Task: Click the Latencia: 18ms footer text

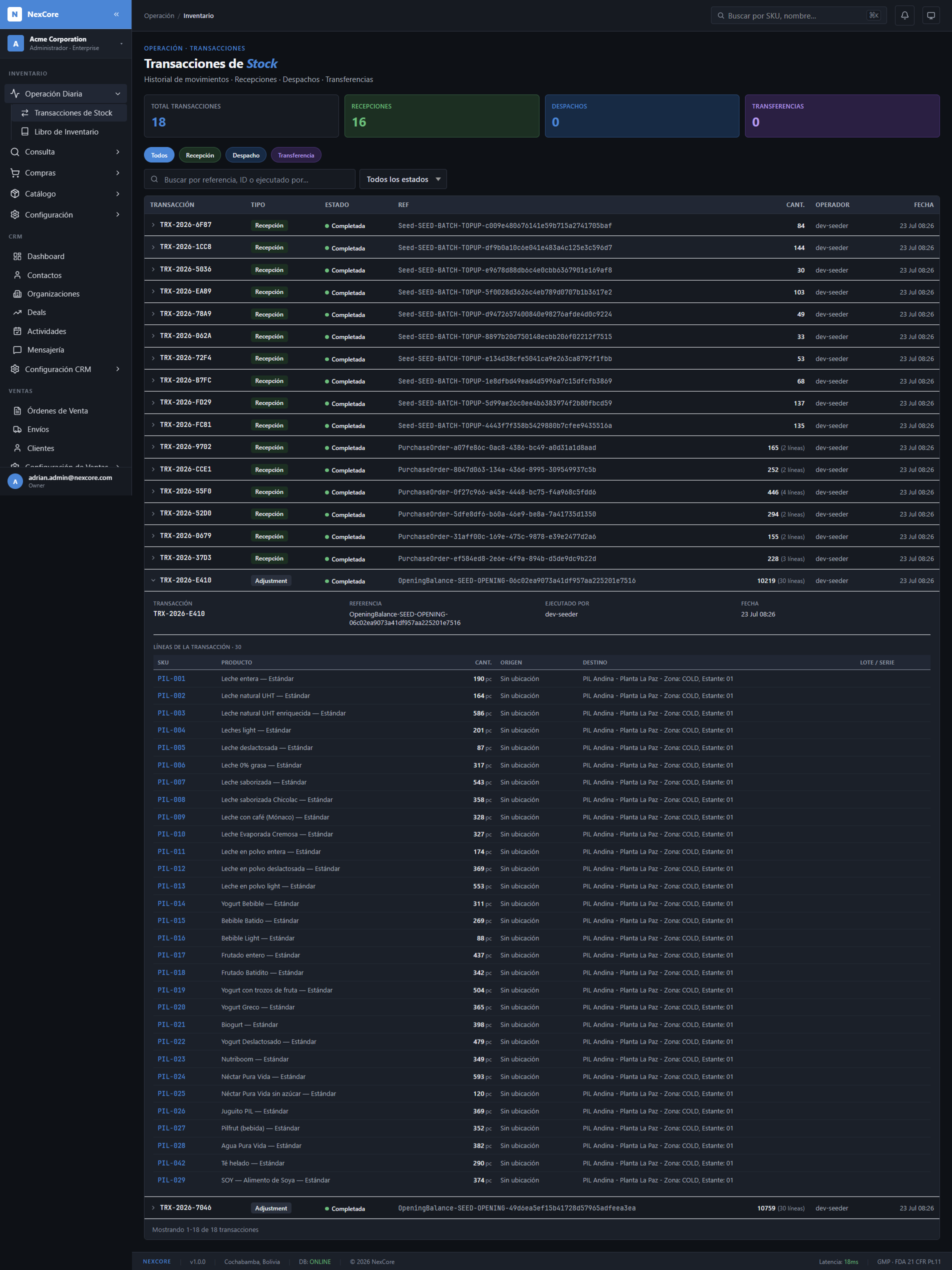Action: (837, 1261)
